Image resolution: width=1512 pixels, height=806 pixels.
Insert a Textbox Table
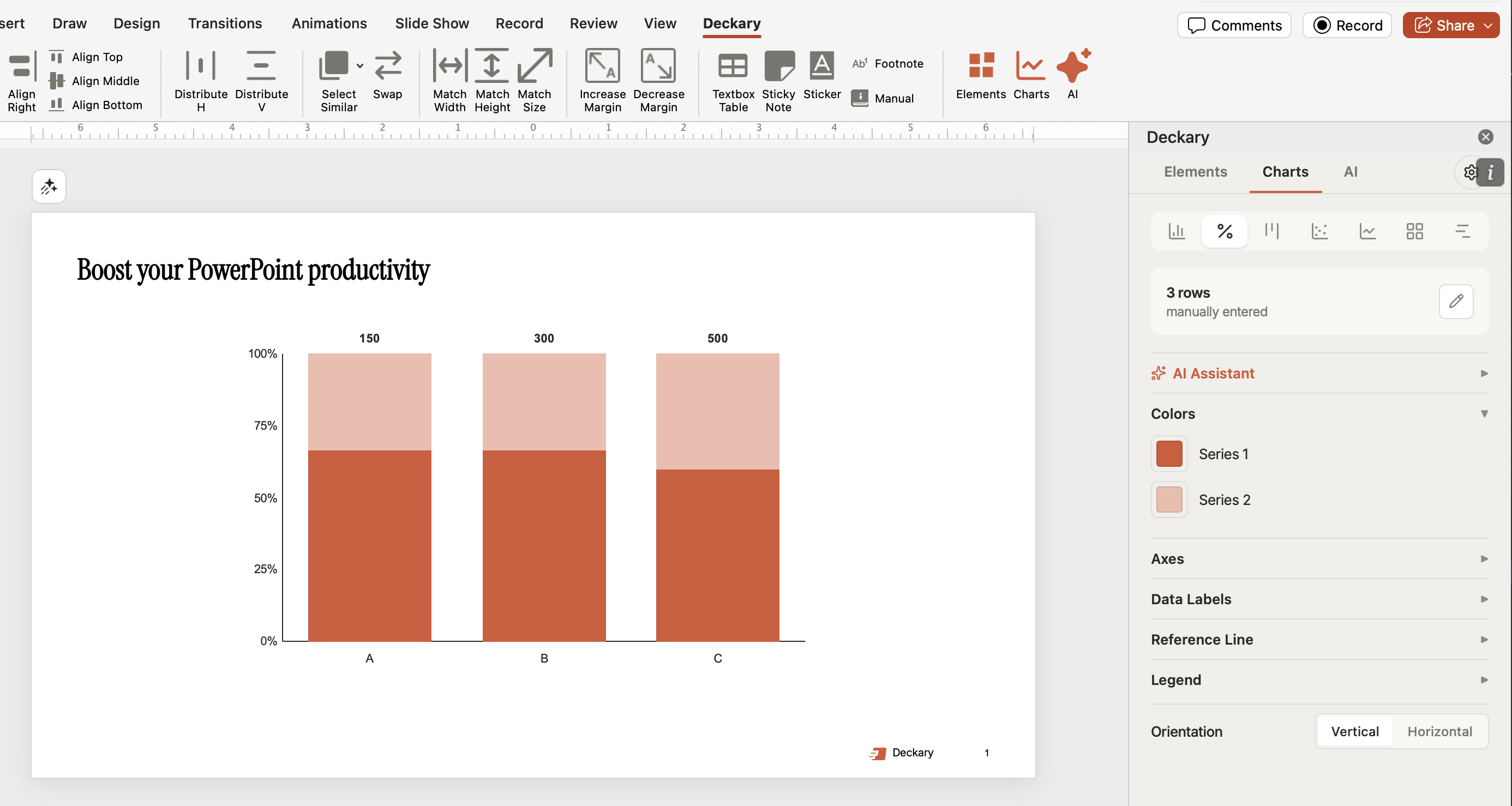coord(733,67)
